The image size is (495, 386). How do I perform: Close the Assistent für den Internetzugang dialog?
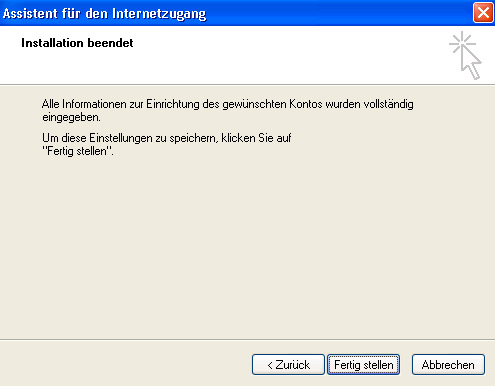pyautogui.click(x=483, y=13)
